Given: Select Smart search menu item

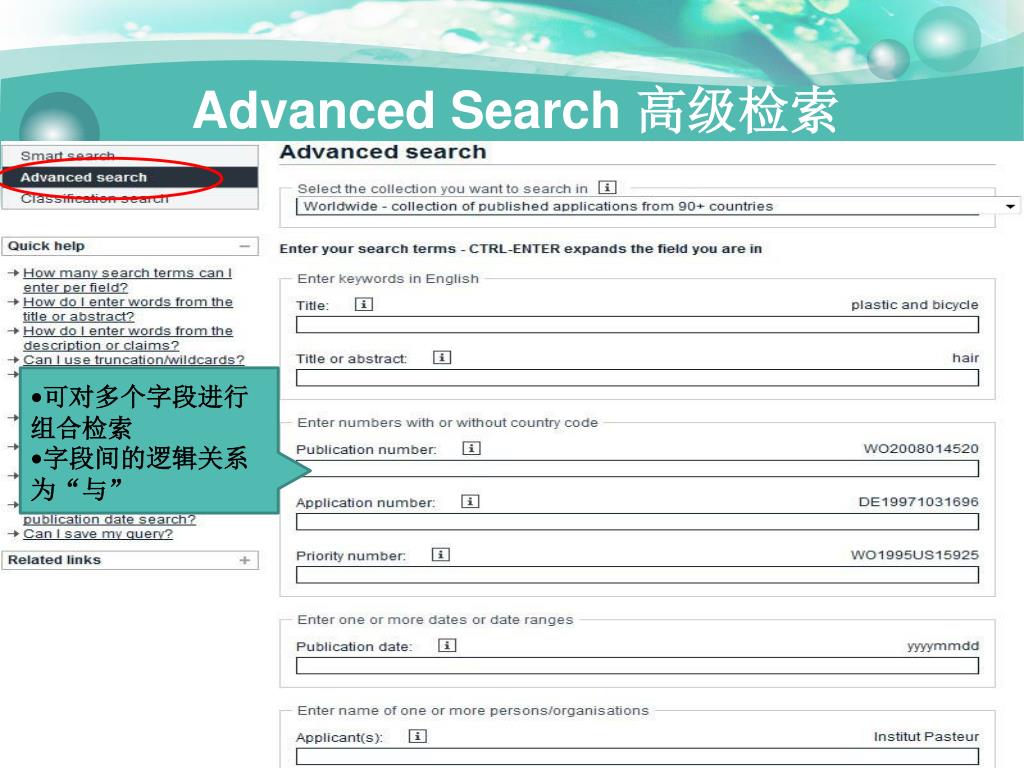Looking at the screenshot, I should point(129,156).
